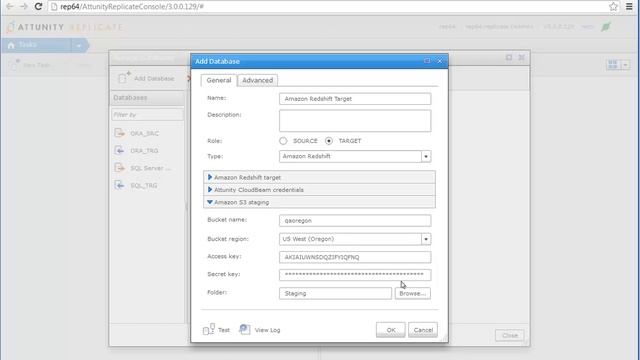Viewport: 640px width, 360px height.
Task: Click the Attunity Replicate logo
Action: [x=65, y=27]
